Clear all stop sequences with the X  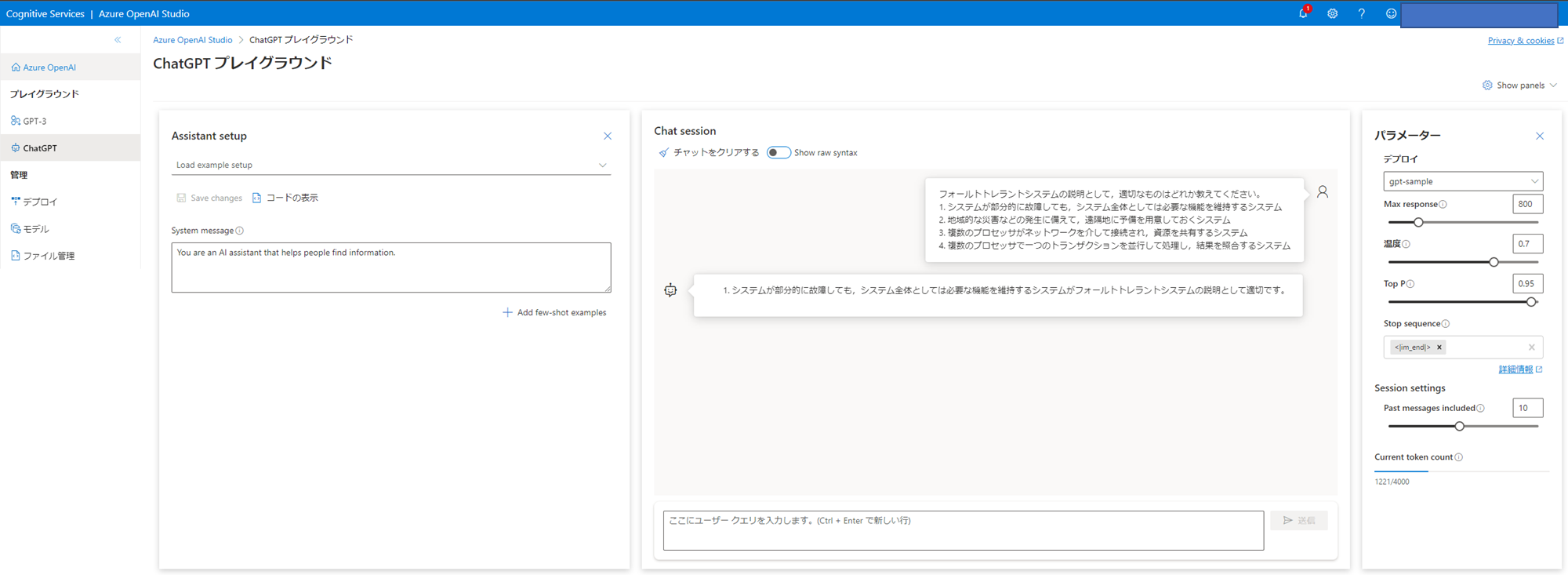(x=1532, y=347)
